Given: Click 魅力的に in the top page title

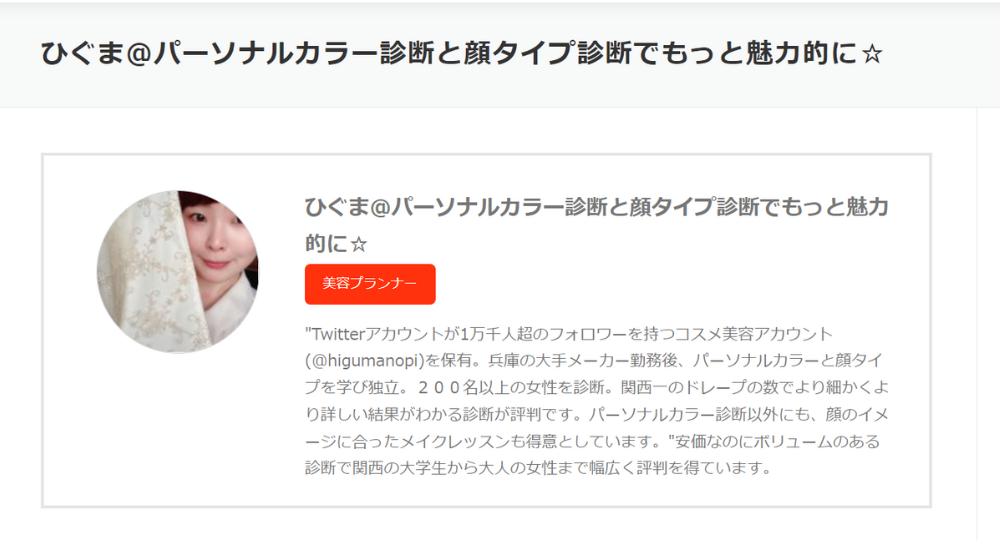Looking at the screenshot, I should click(802, 54).
